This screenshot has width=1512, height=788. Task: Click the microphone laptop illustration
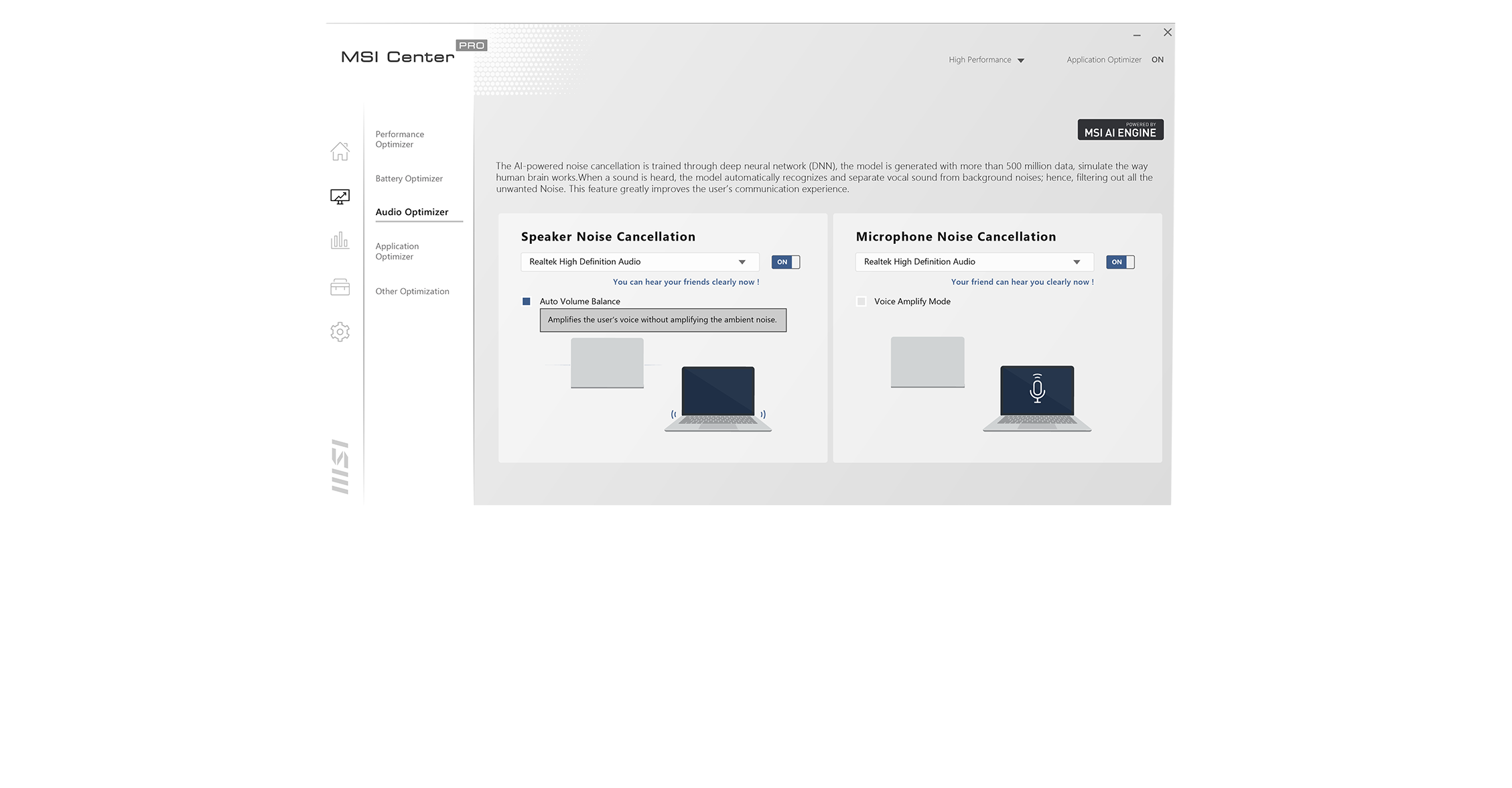coord(1036,398)
